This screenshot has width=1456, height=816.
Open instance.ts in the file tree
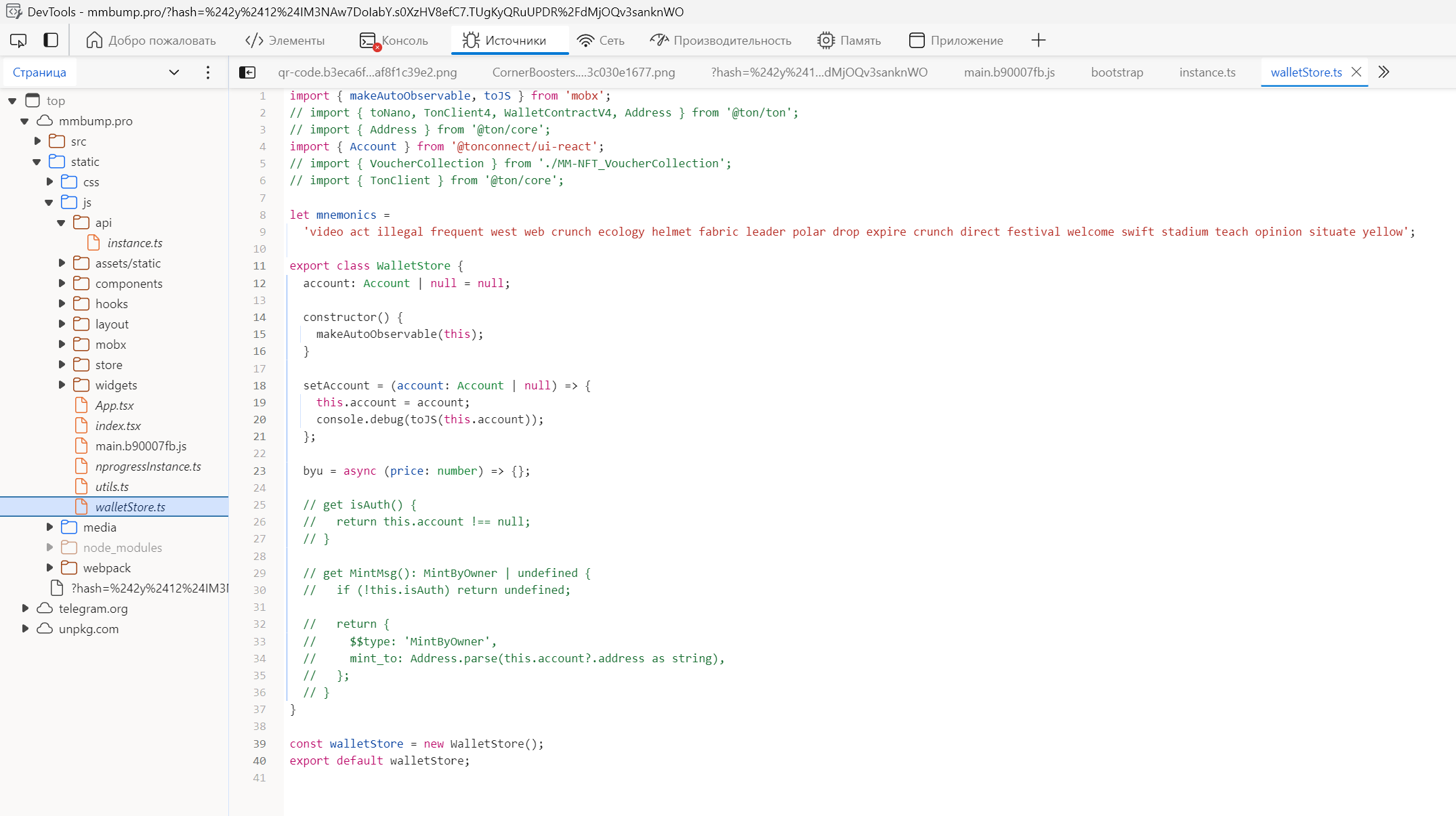[135, 243]
